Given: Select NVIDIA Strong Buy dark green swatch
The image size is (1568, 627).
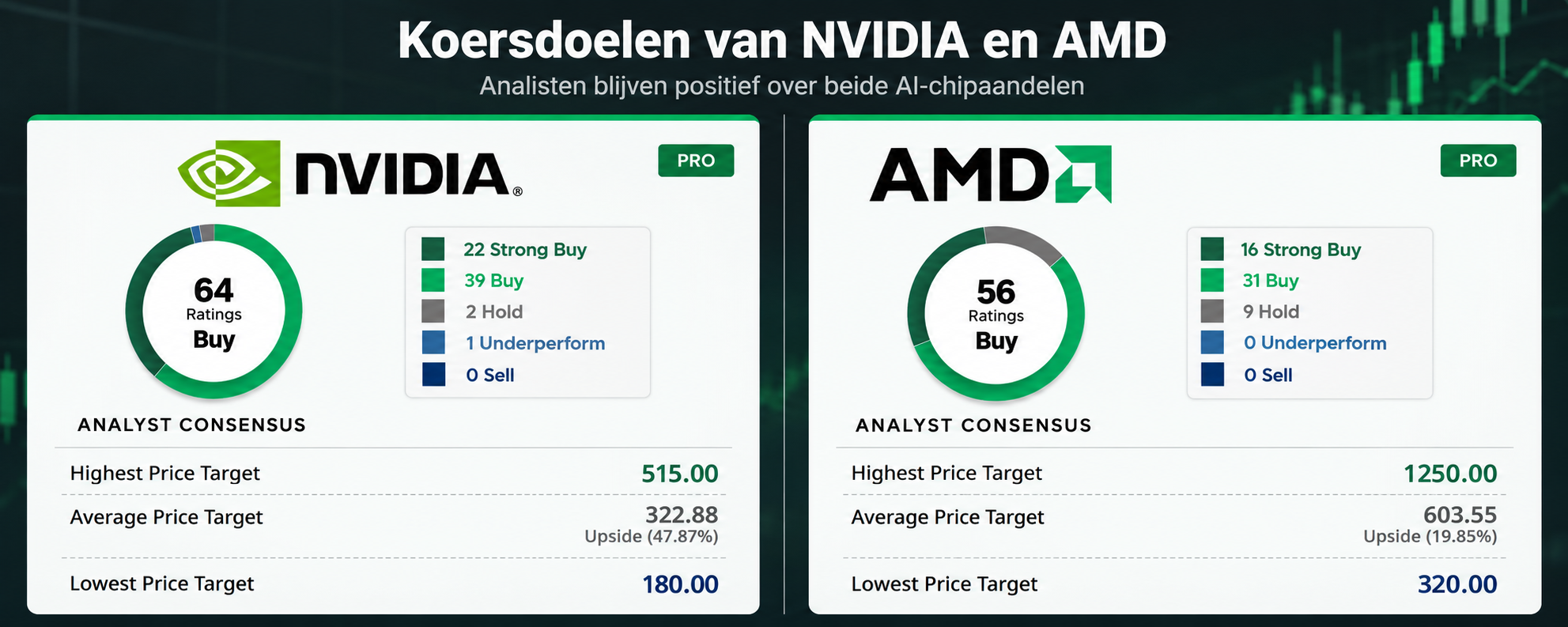Looking at the screenshot, I should point(433,249).
